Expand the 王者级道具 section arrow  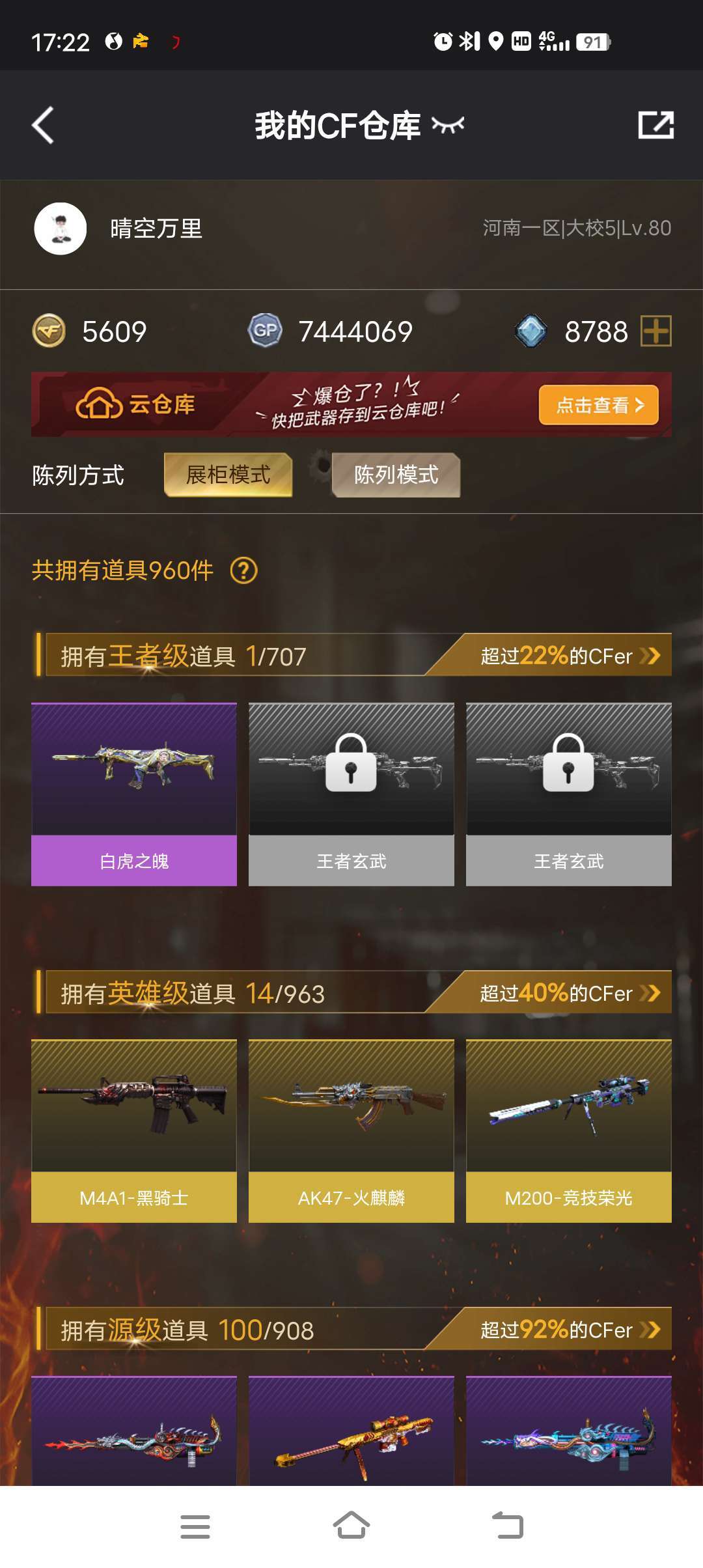[x=650, y=656]
